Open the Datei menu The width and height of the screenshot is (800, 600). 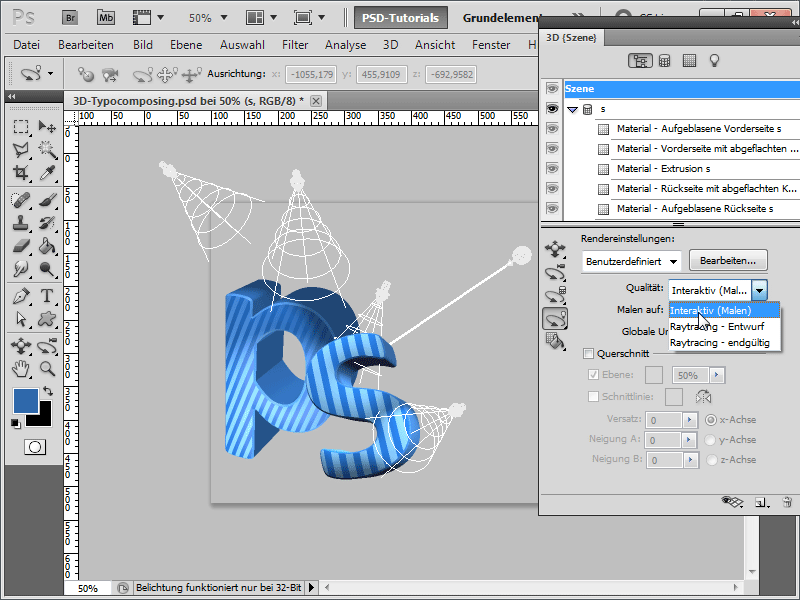point(27,45)
